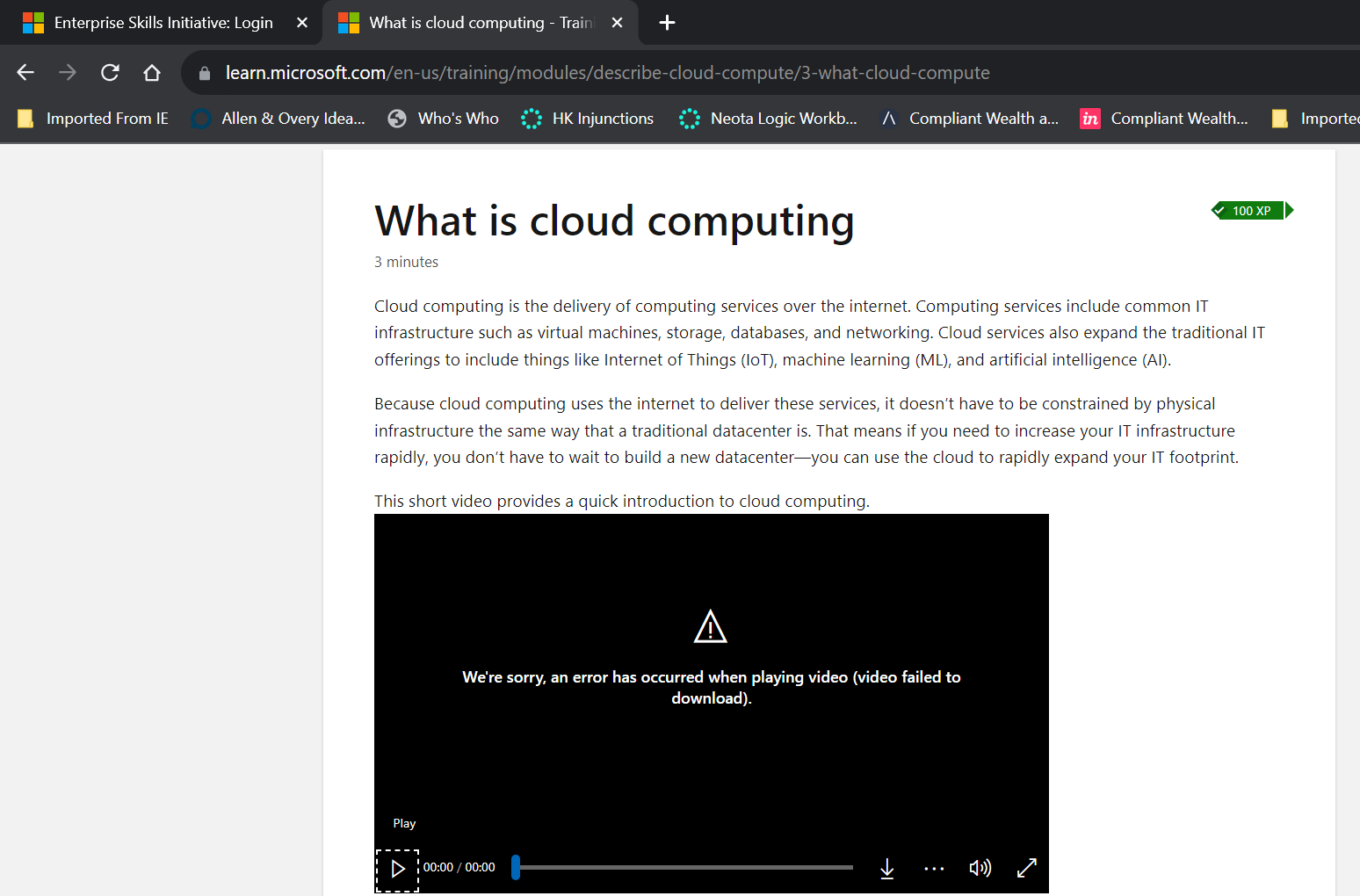
Task: Open HK Injunctions bookmark
Action: click(588, 119)
